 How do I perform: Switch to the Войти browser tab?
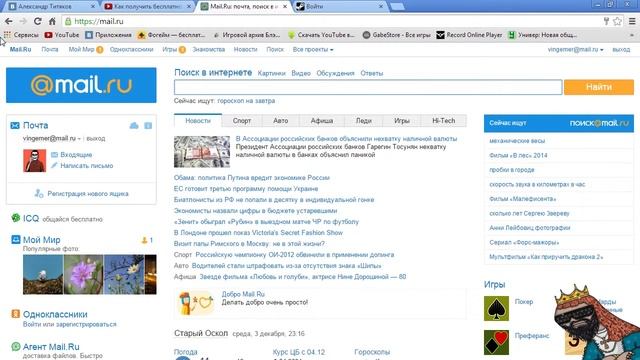coord(340,7)
